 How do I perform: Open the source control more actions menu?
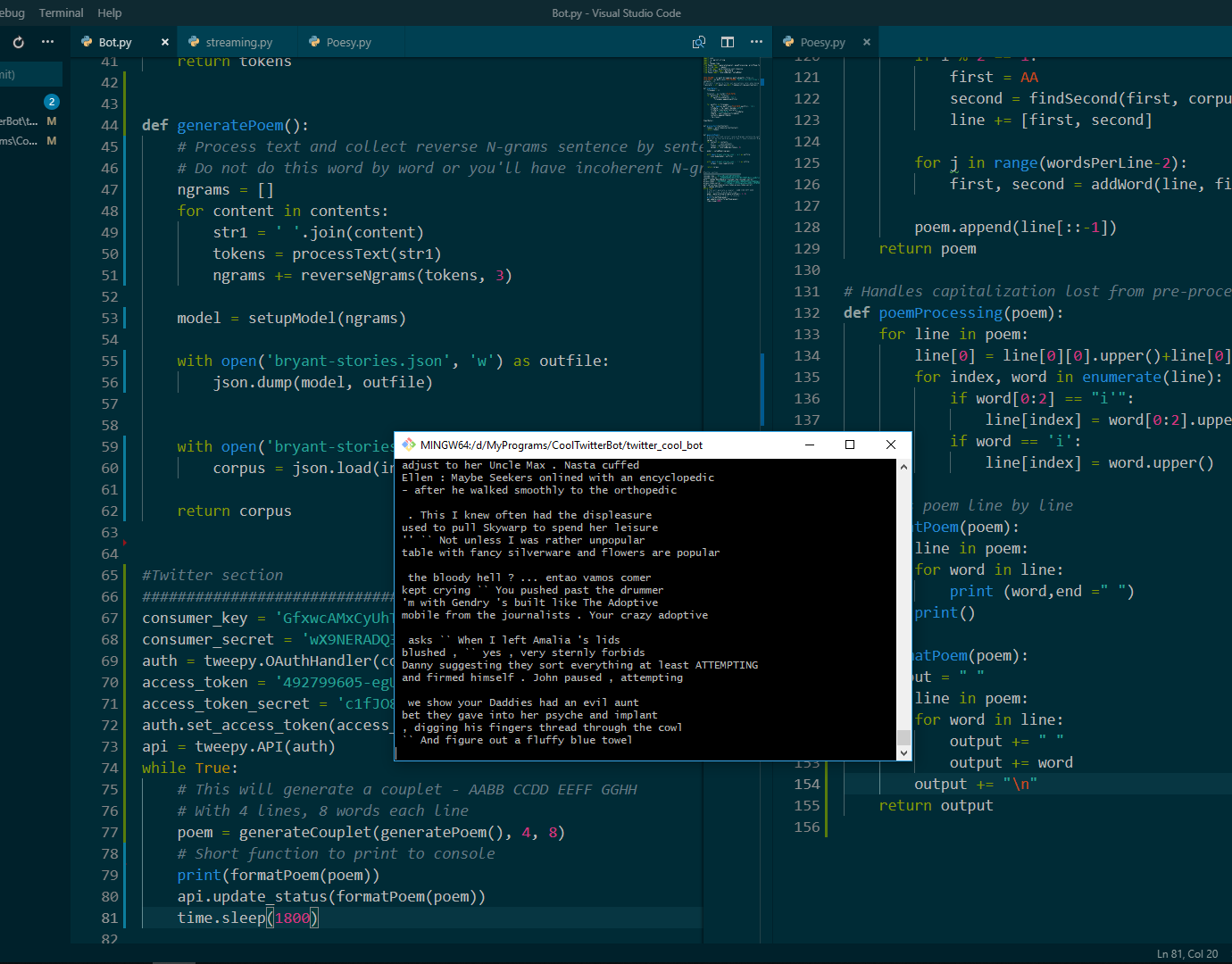tap(48, 42)
